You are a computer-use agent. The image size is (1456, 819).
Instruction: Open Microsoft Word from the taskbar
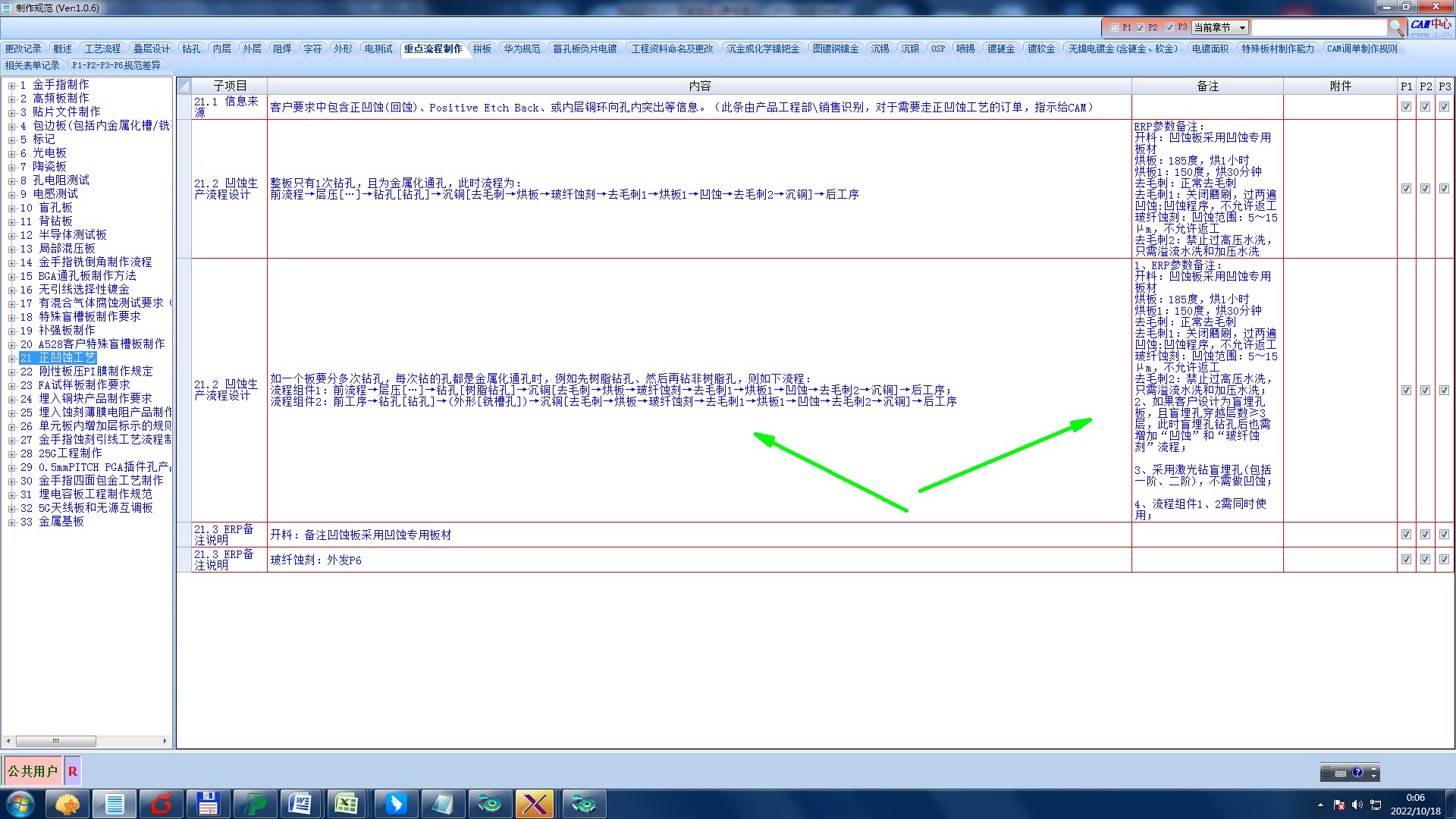point(300,804)
